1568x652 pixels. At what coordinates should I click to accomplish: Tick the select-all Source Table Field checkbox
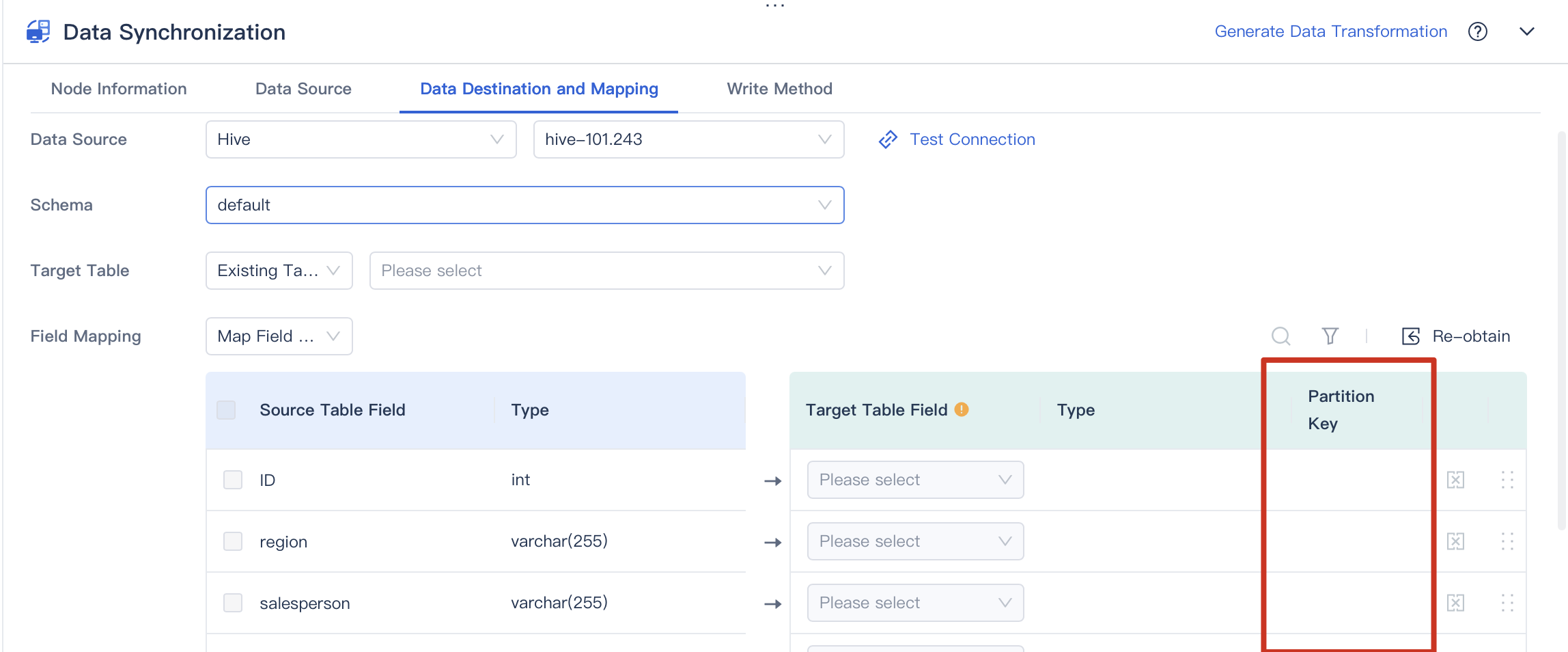tap(226, 410)
